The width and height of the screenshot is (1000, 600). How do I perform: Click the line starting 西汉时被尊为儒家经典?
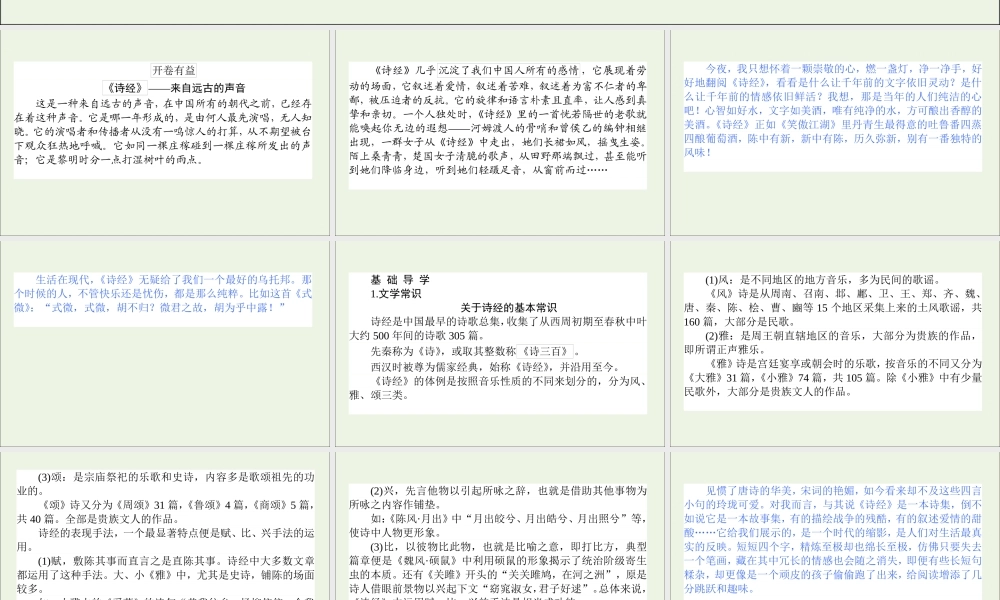coord(495,367)
